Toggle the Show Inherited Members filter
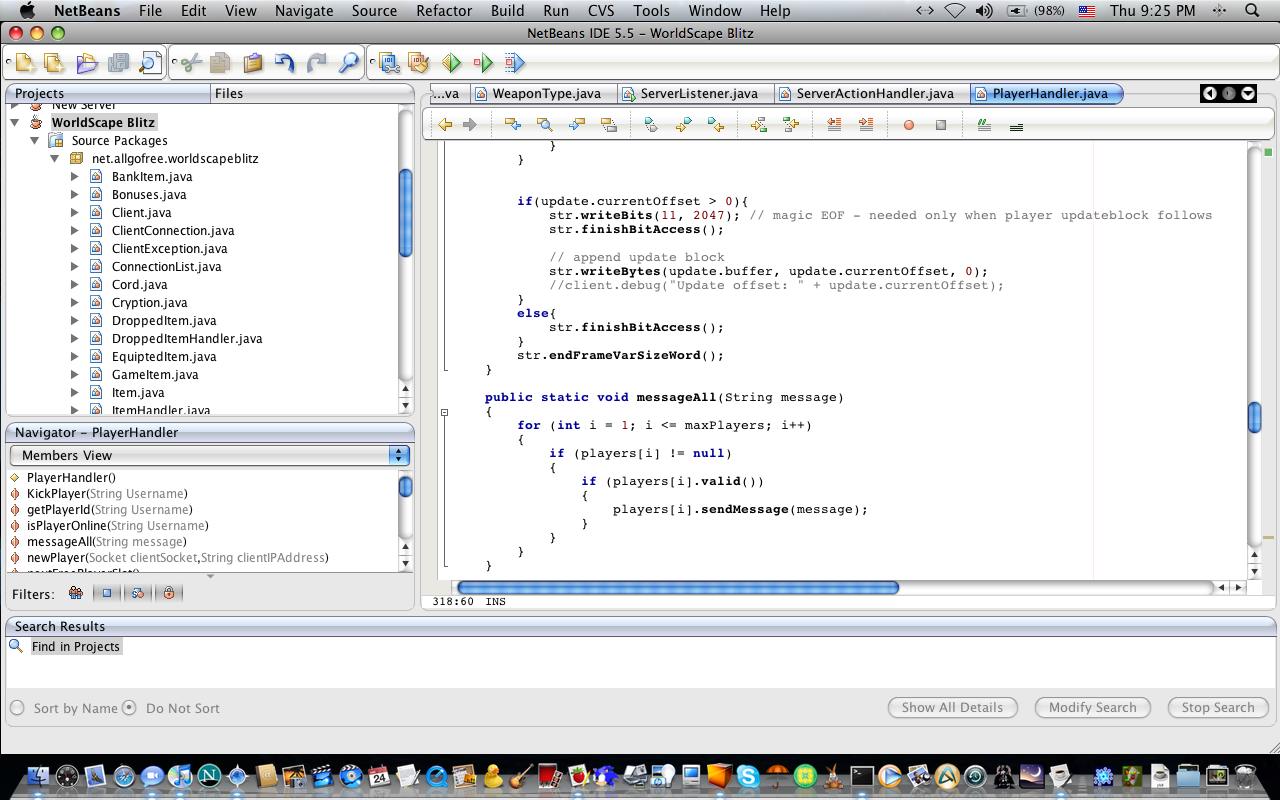The width and height of the screenshot is (1280, 800). pos(76,593)
